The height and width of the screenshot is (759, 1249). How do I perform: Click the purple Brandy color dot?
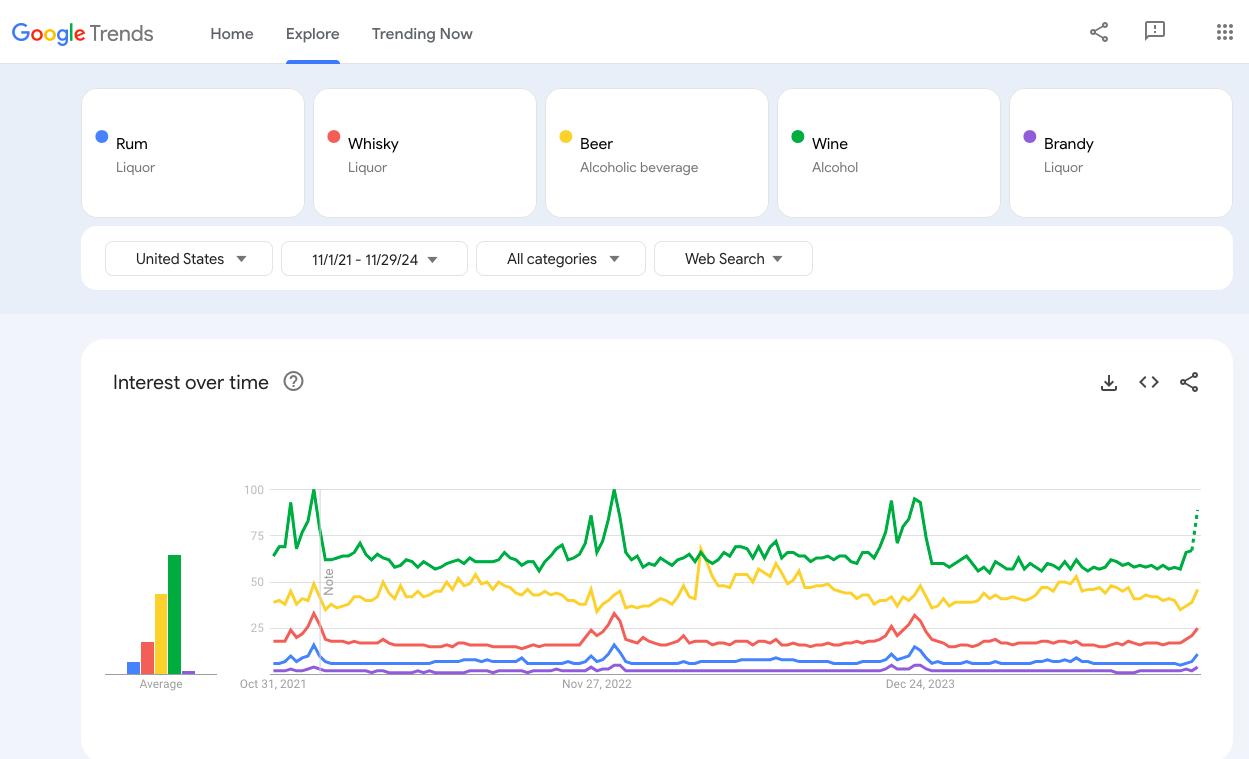click(1030, 137)
